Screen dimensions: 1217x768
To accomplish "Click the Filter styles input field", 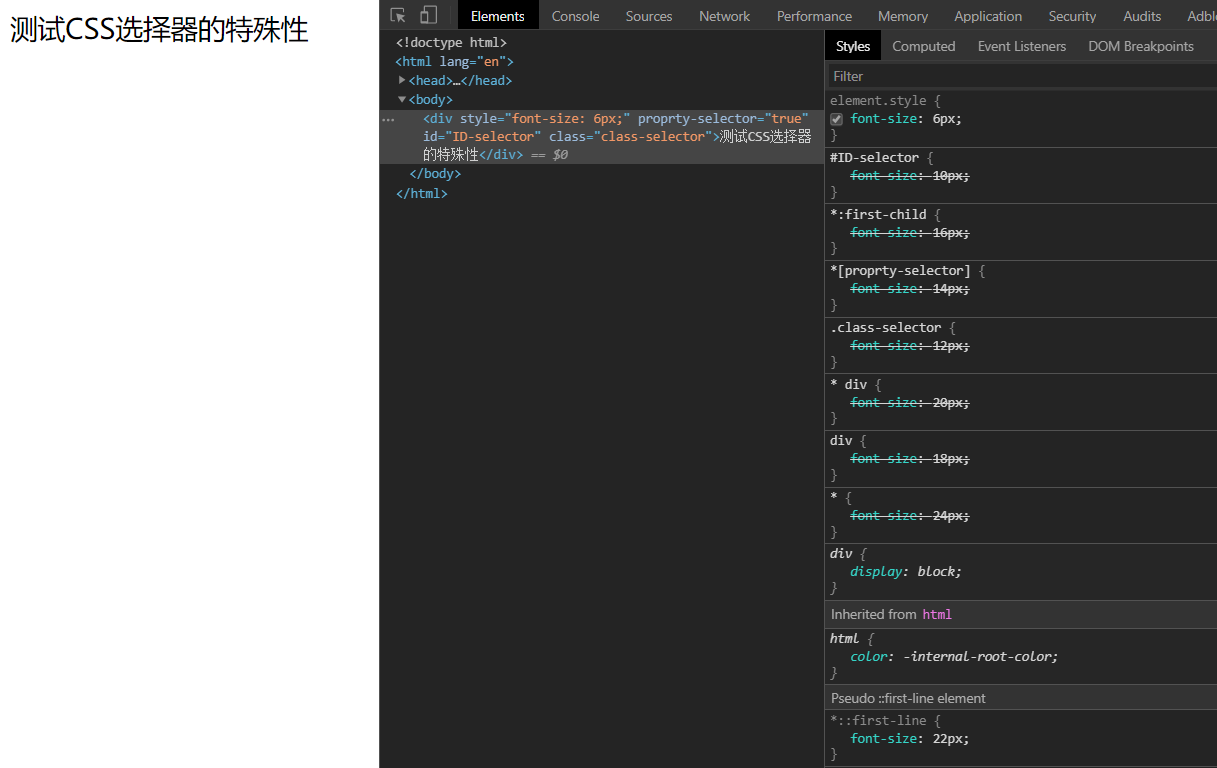I will (1020, 76).
